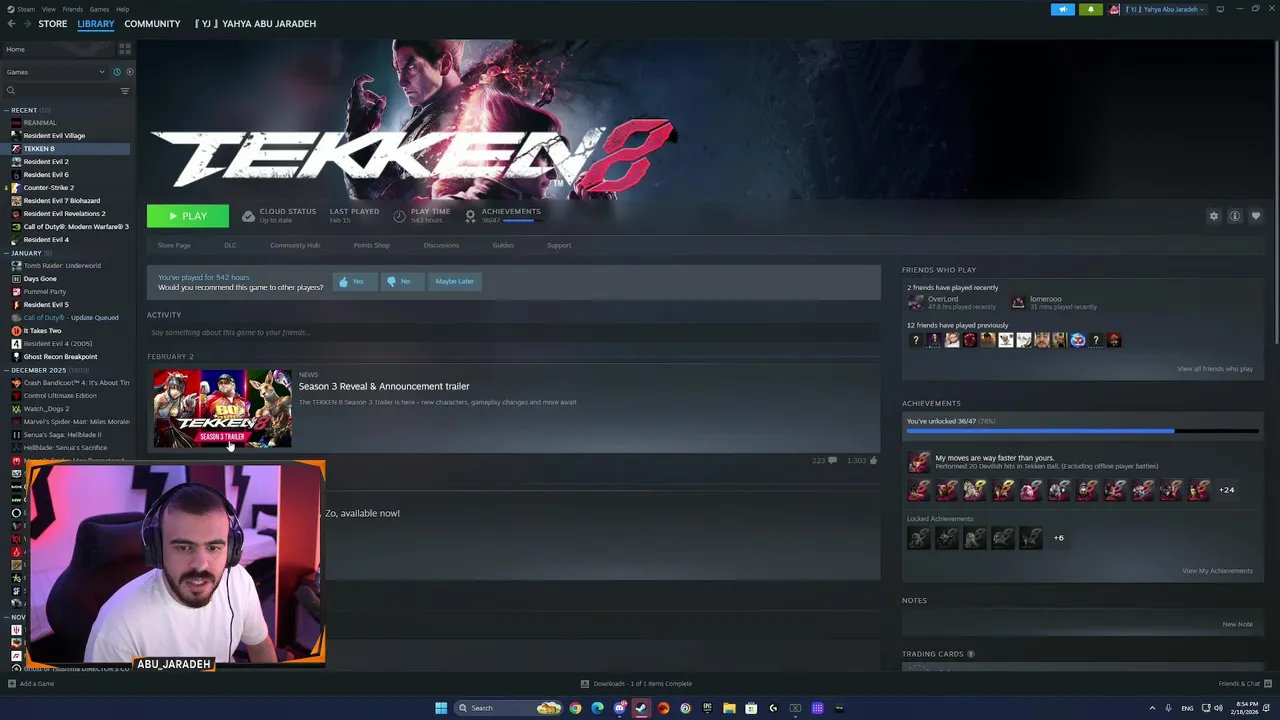1280x720 pixels.
Task: Open the View menu
Action: (48, 9)
